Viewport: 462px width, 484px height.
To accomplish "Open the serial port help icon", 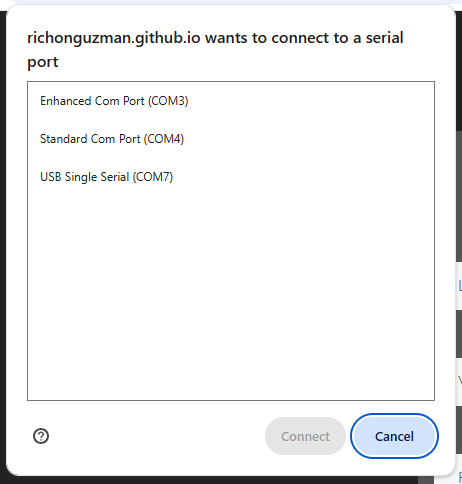I will (x=41, y=436).
